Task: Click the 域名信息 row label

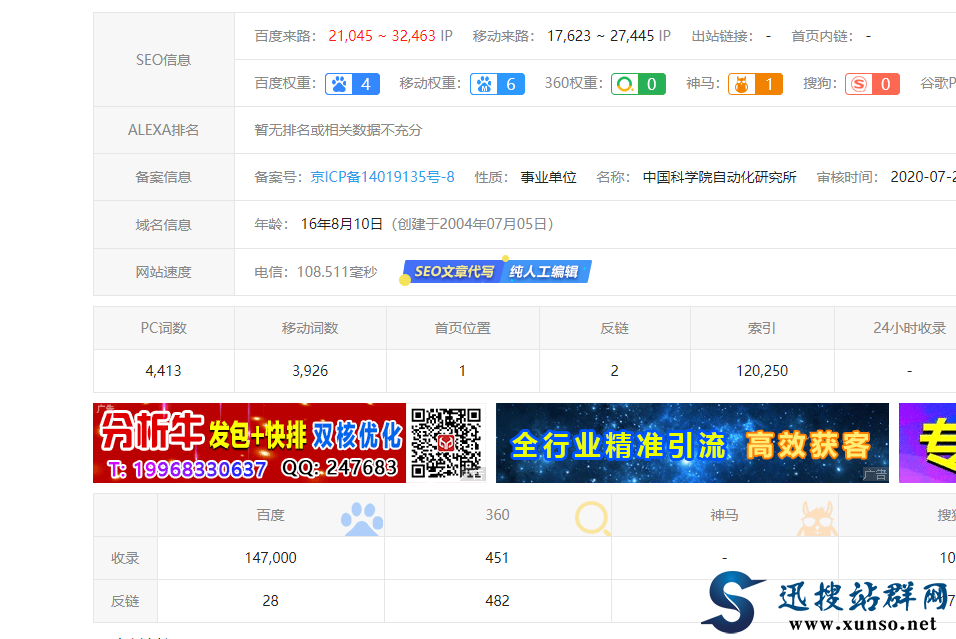Action: coord(163,225)
